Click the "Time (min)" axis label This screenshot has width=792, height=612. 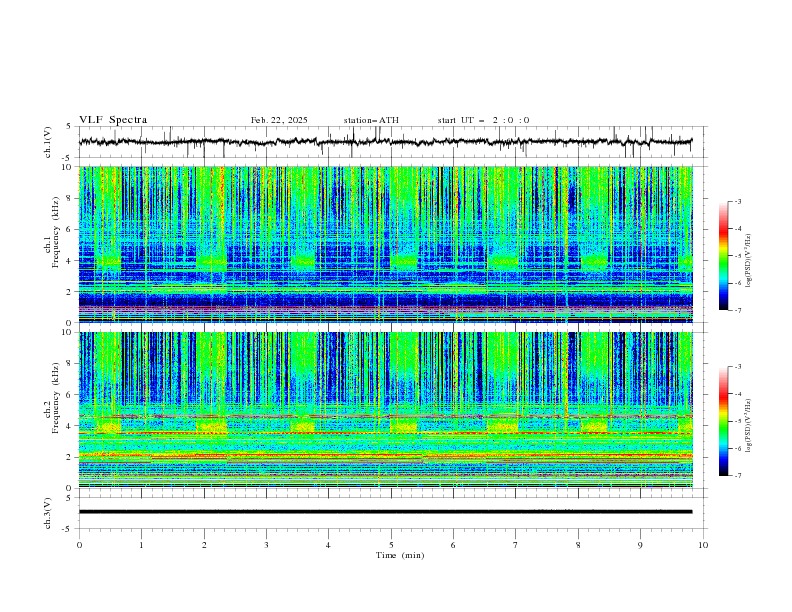pyautogui.click(x=400, y=555)
